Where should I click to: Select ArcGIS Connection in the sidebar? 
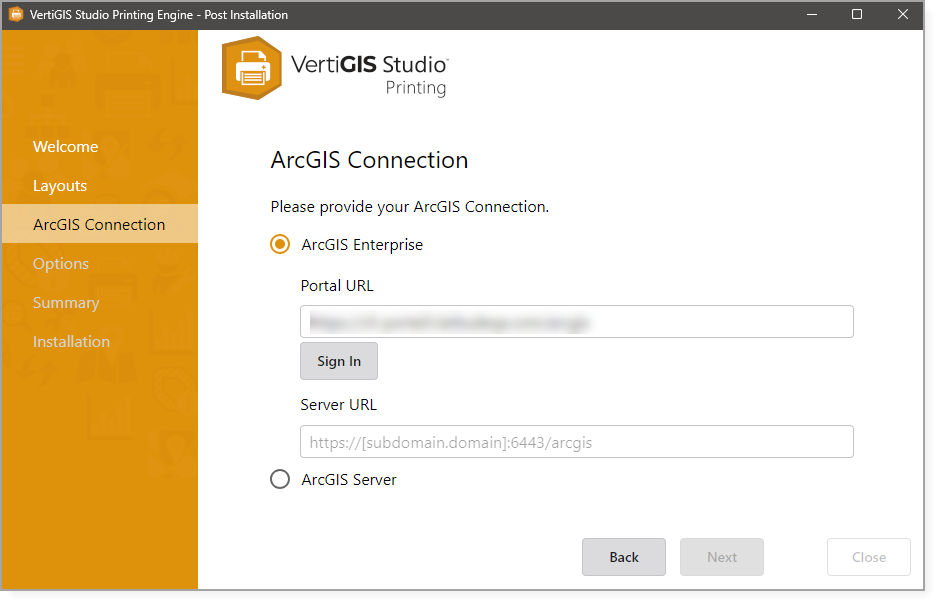click(99, 225)
